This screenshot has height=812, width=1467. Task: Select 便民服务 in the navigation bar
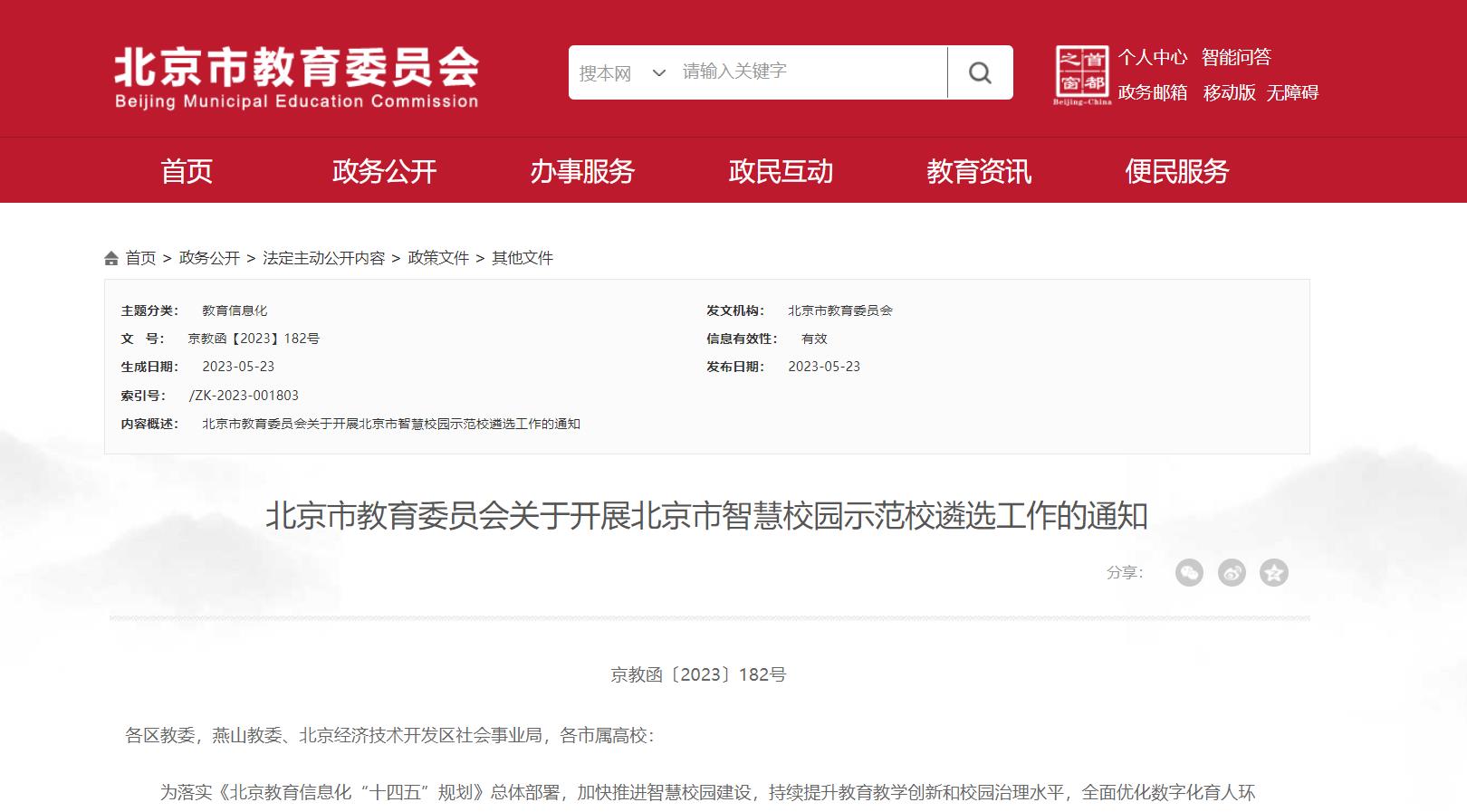point(1176,171)
